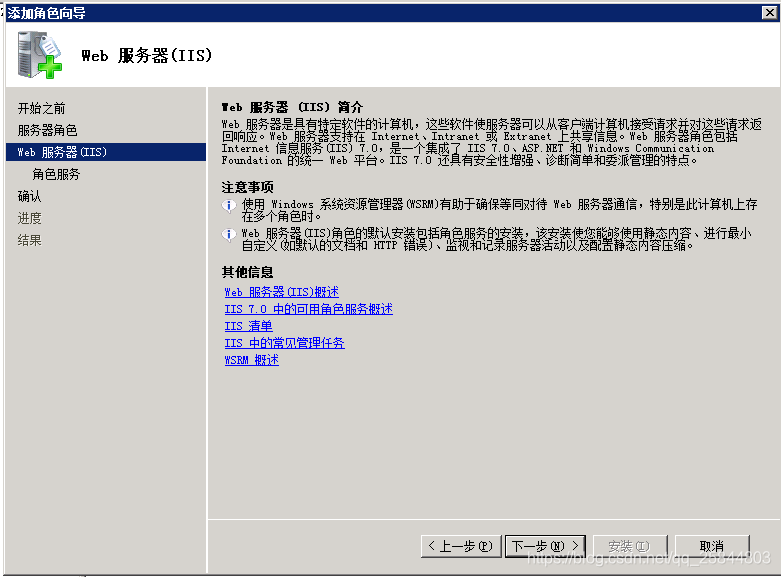781x577 pixels.
Task: Select the 服务器角色 step
Action: pos(47,130)
